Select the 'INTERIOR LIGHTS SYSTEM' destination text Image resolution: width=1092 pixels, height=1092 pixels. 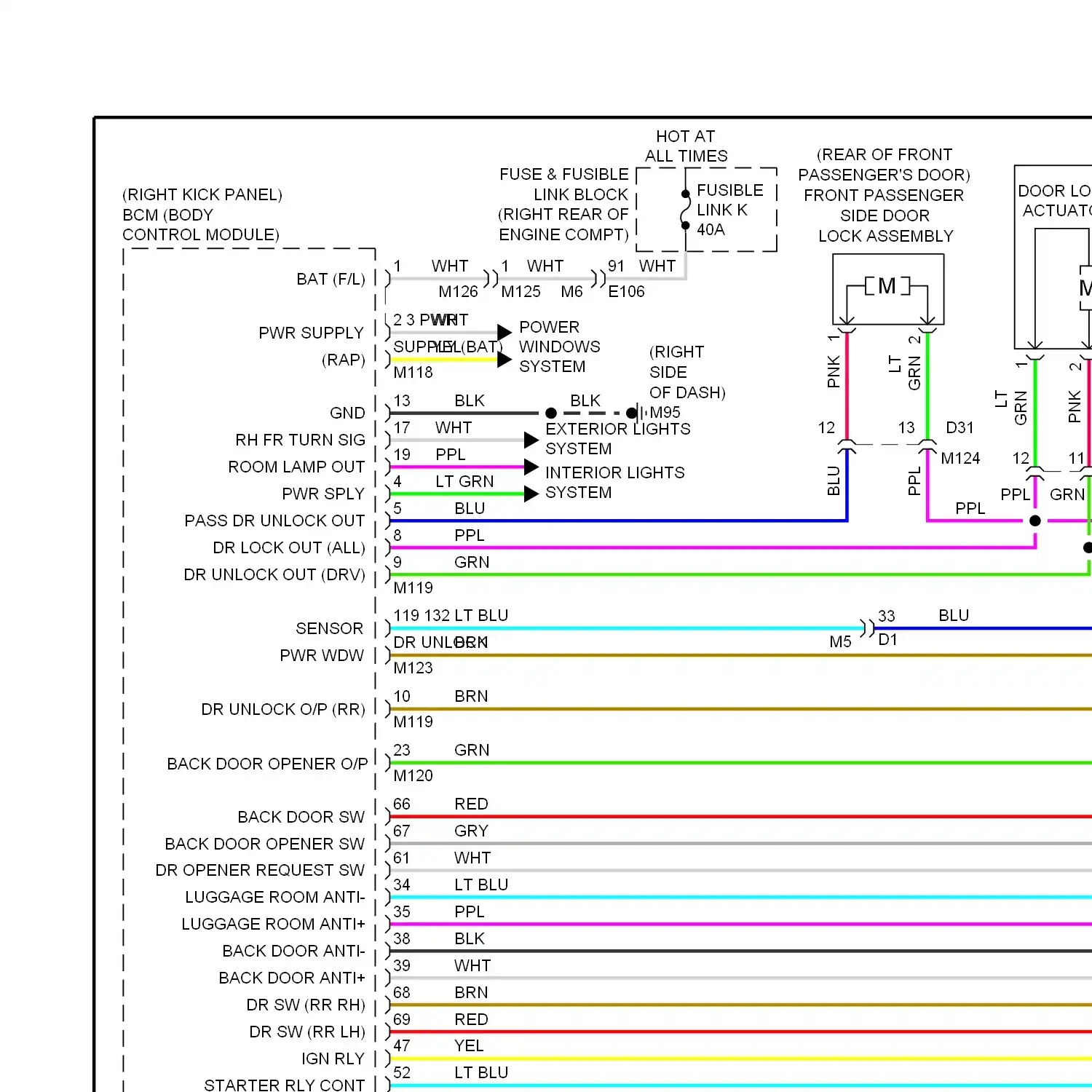point(615,483)
